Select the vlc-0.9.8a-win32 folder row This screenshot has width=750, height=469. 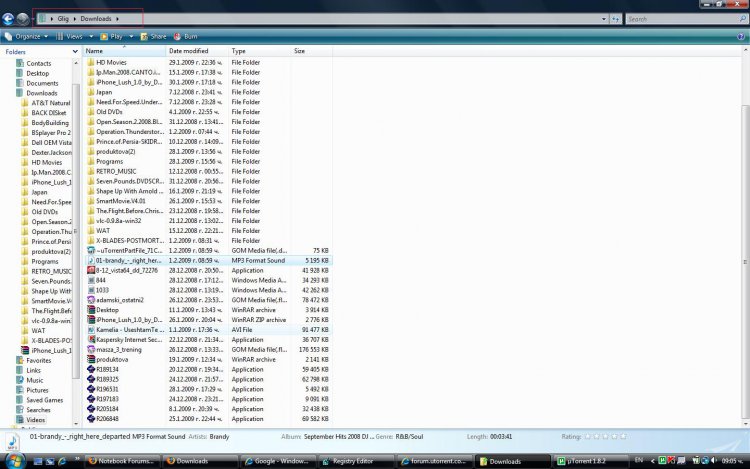pos(209,221)
